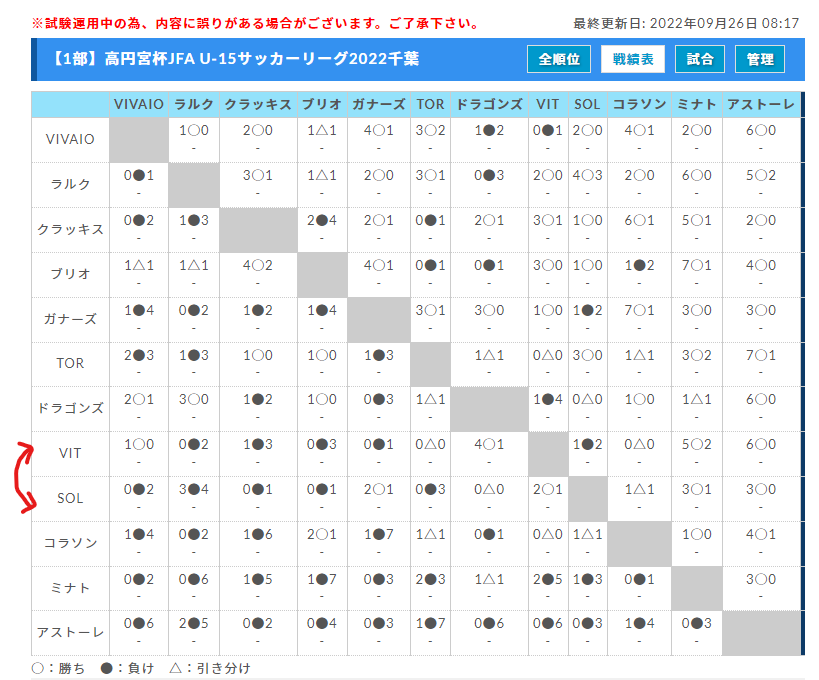Click アストーレ vs TOR result 1●7

tap(430, 624)
